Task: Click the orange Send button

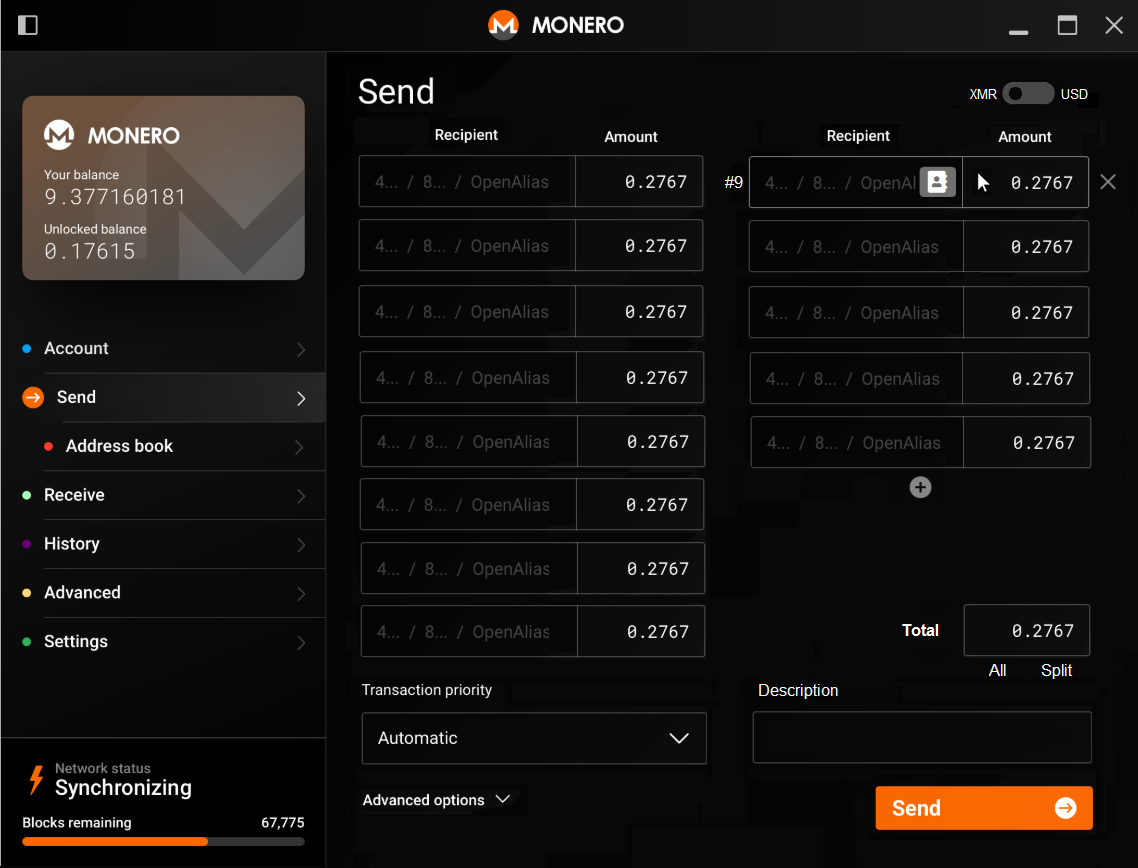Action: pyautogui.click(x=984, y=808)
